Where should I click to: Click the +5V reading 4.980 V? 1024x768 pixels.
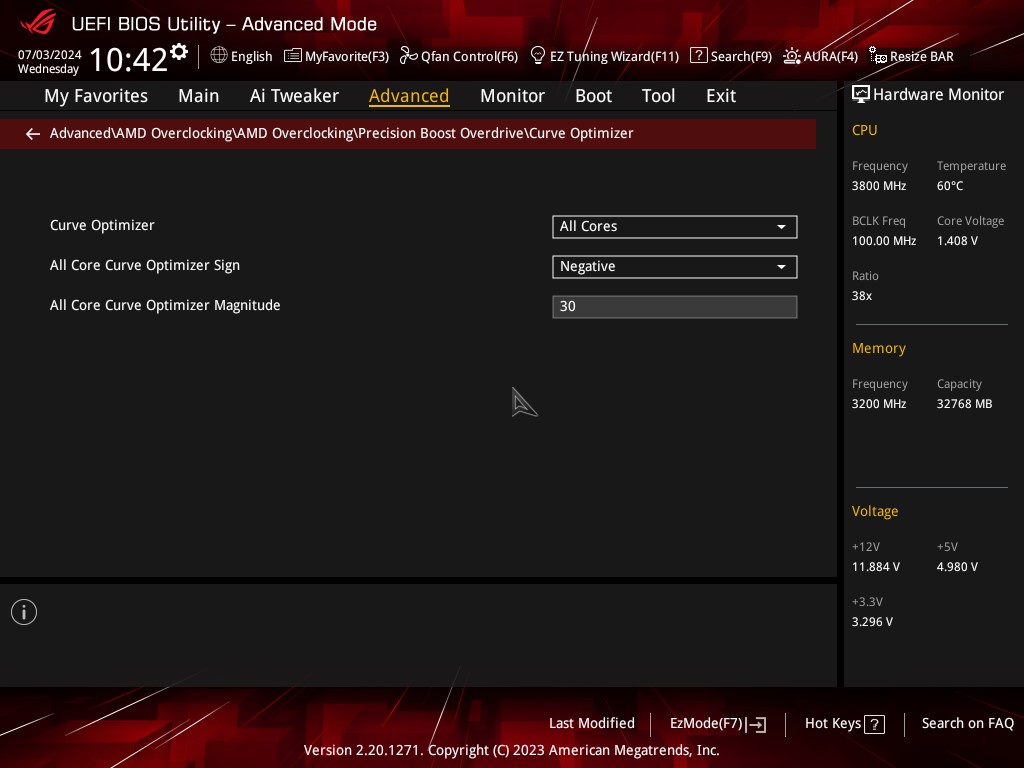coord(957,567)
